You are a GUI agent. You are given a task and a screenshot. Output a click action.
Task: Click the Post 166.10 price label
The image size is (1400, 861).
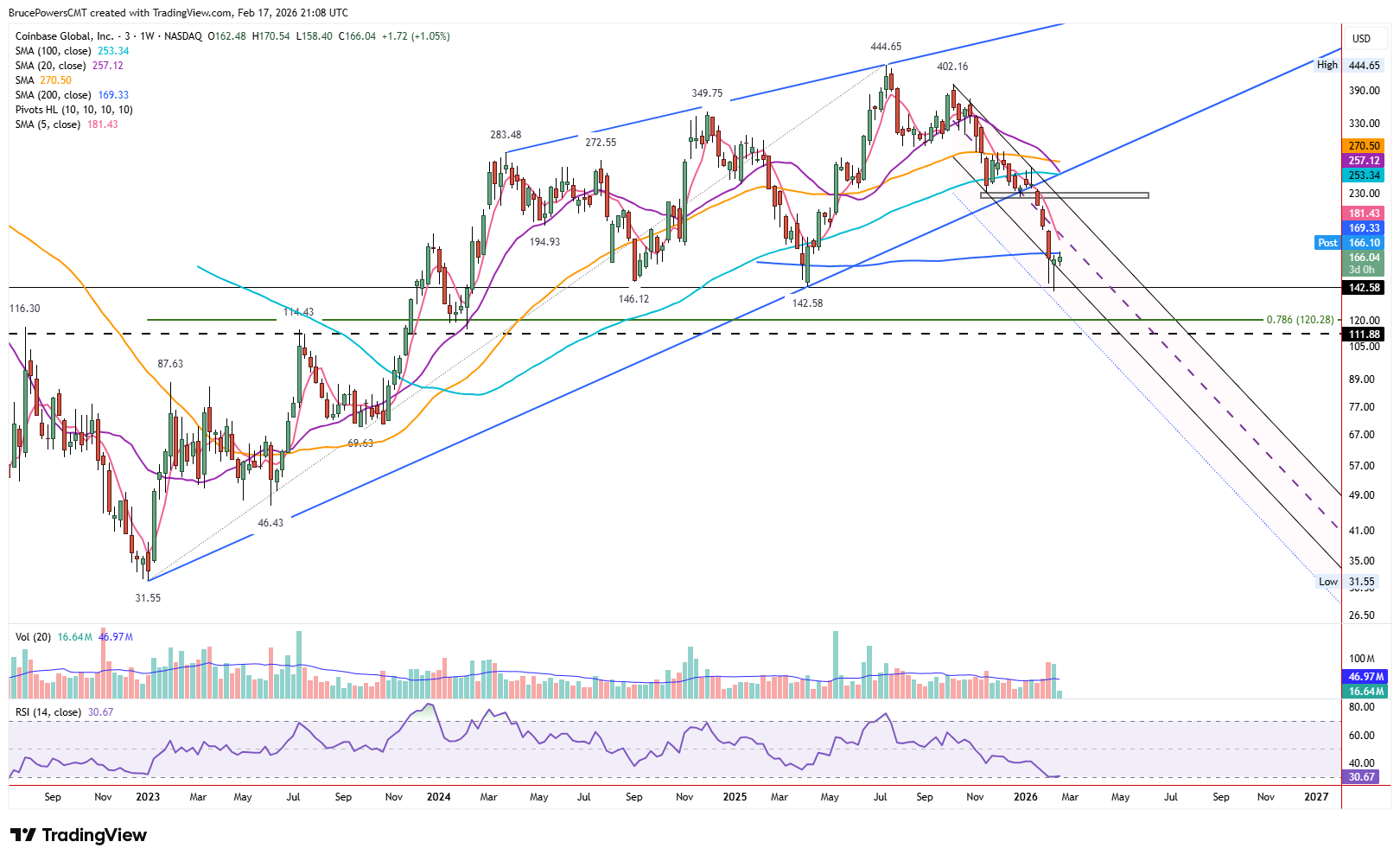coord(1350,243)
